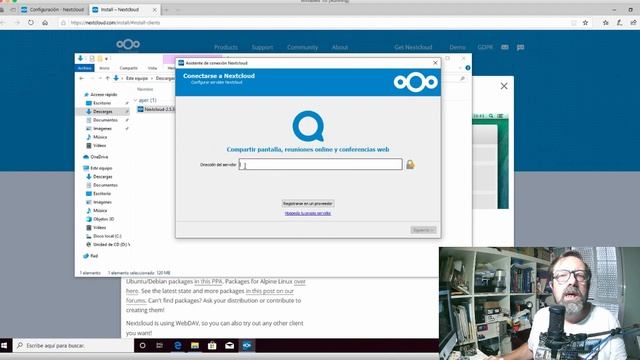Click the 'Get Nextcloud' link on the website

[x=413, y=47]
